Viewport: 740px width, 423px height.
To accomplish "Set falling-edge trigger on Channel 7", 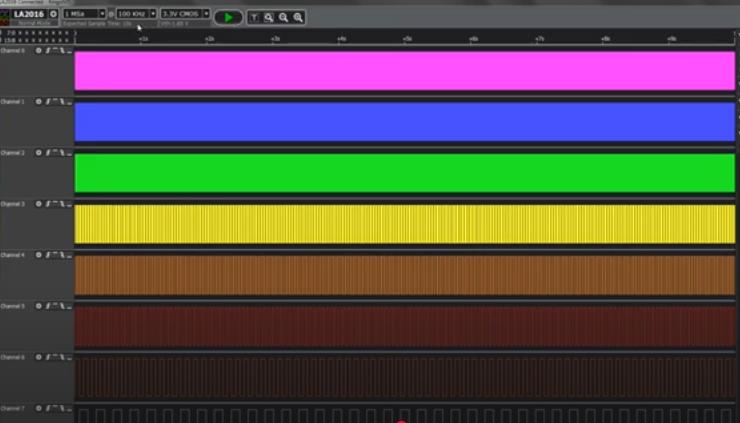I will tap(62, 408).
